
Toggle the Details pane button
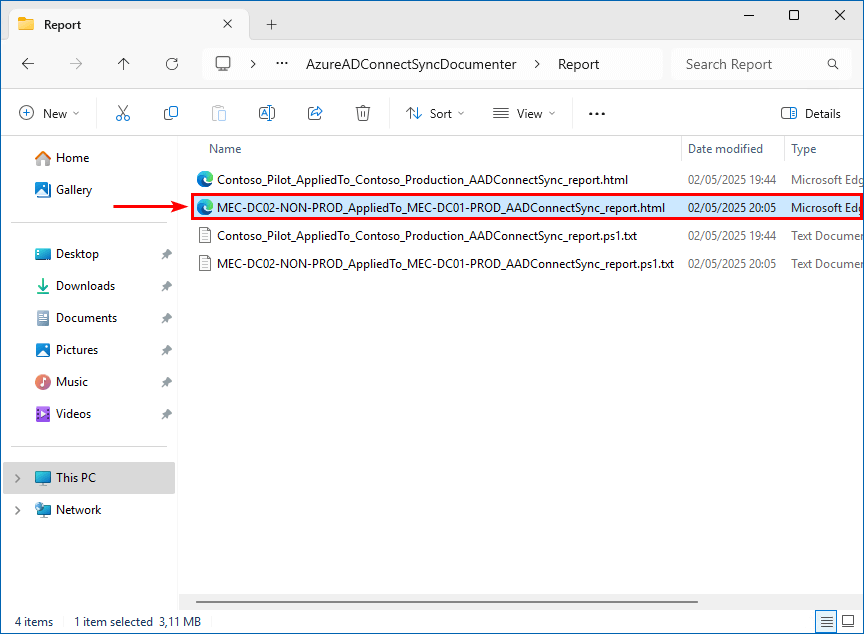pyautogui.click(x=811, y=113)
